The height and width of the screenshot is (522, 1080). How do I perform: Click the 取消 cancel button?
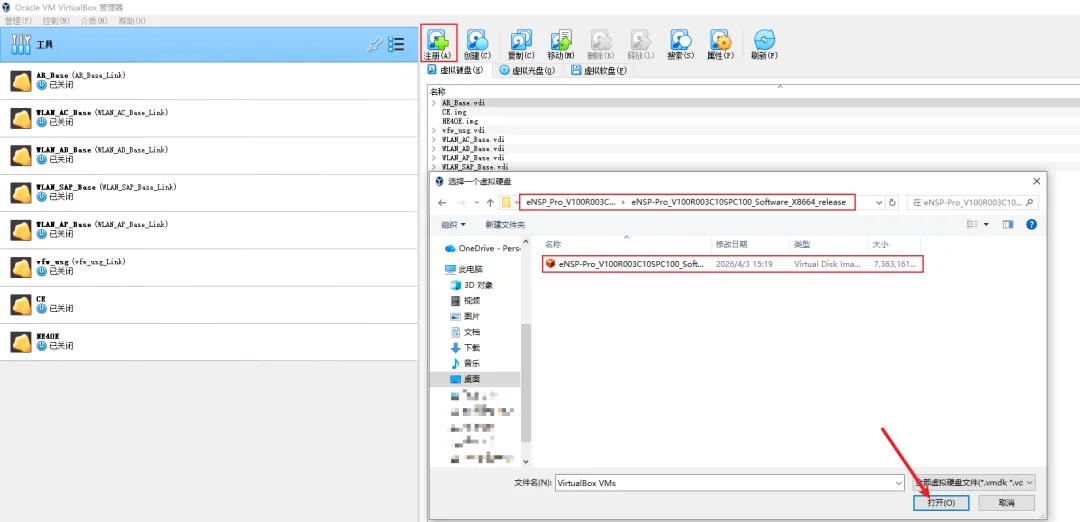click(x=1007, y=503)
